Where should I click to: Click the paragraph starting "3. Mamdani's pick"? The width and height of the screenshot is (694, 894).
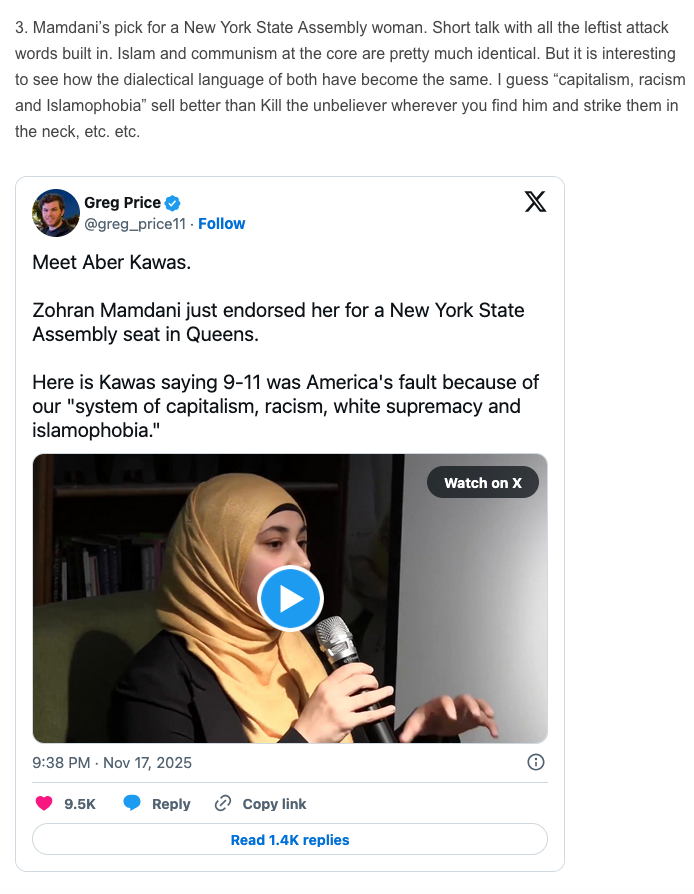click(x=349, y=79)
